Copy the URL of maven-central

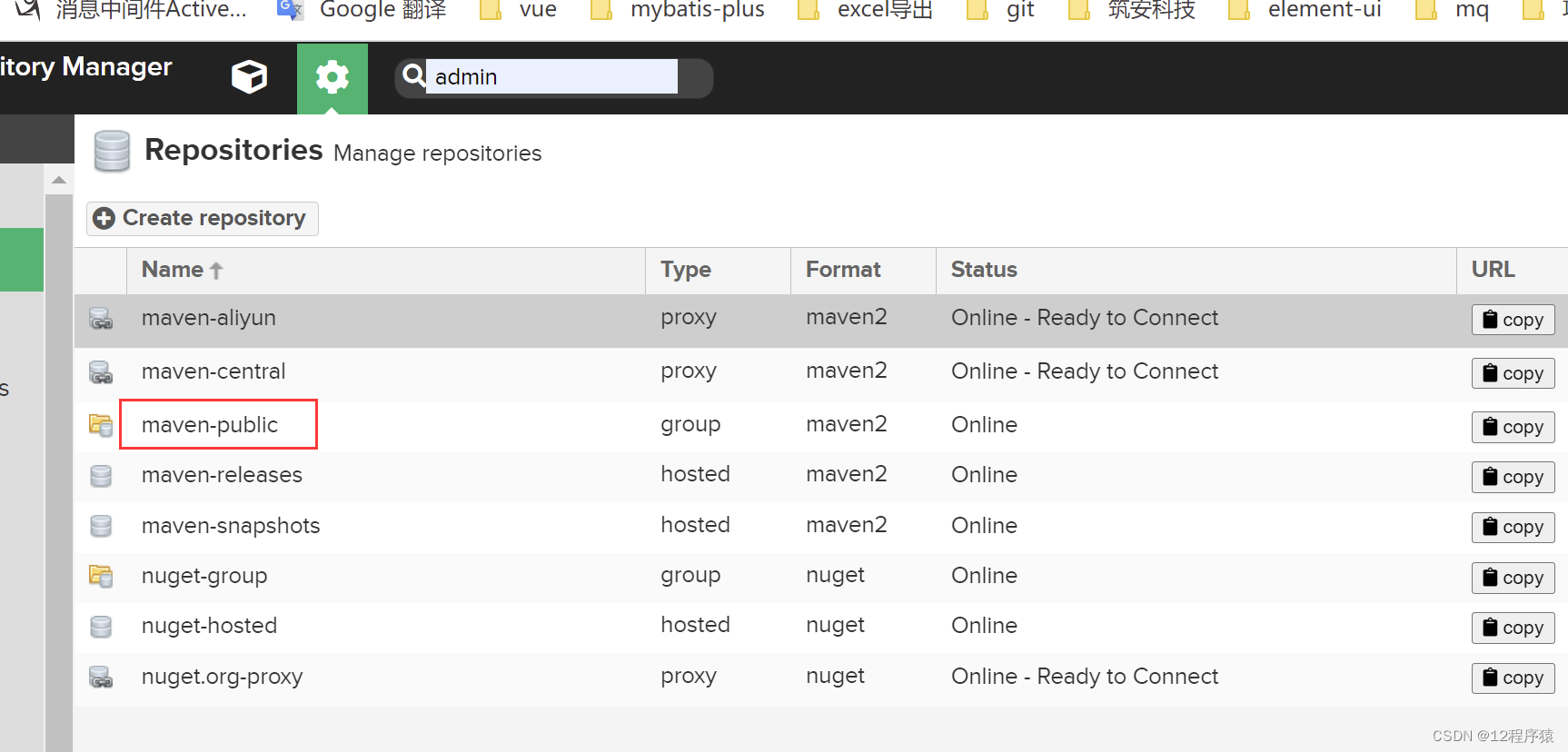[x=1513, y=373]
